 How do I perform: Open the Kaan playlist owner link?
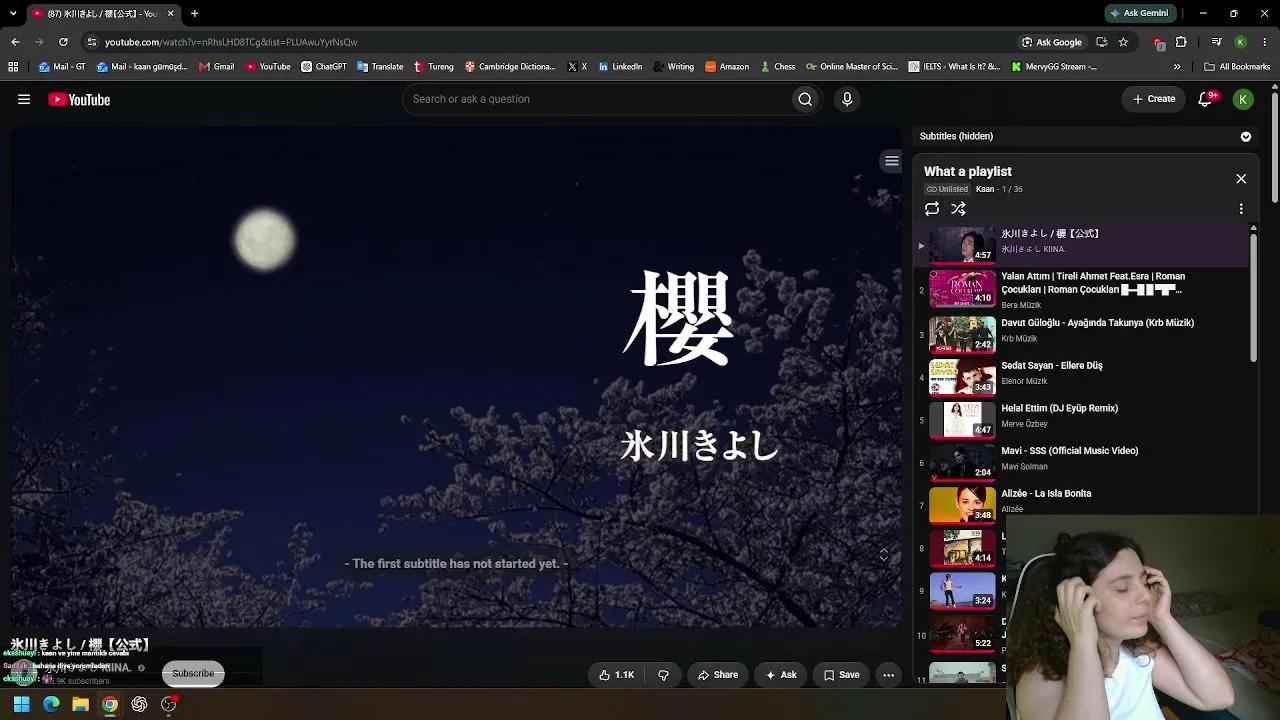point(985,189)
